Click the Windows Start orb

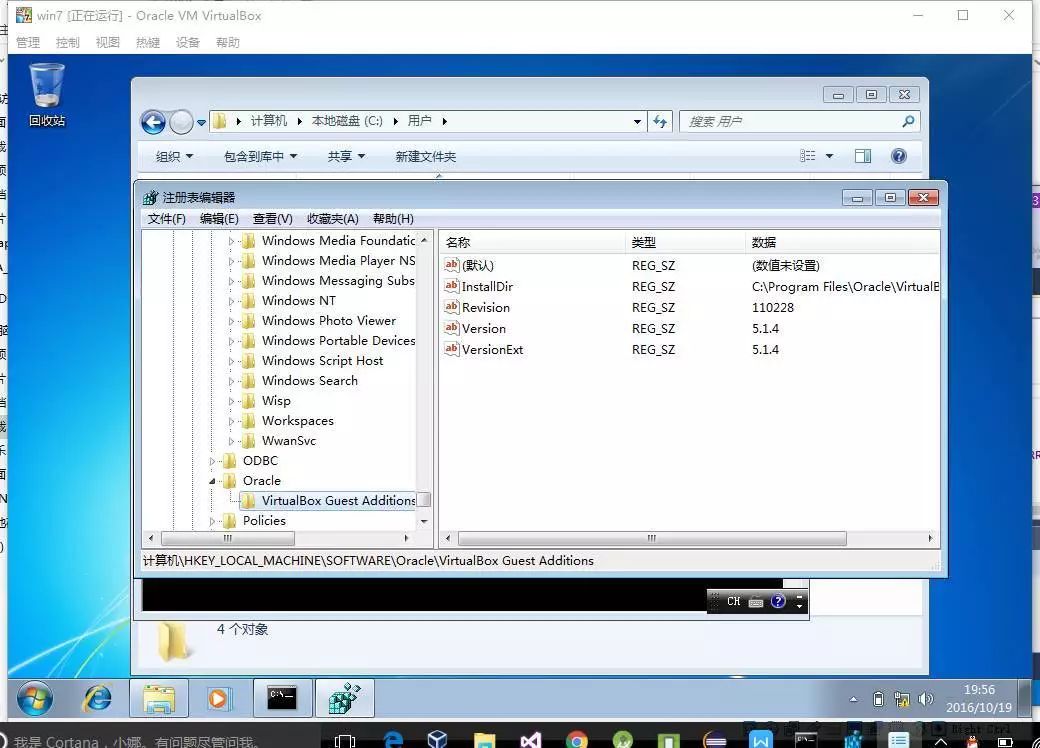[x=35, y=698]
